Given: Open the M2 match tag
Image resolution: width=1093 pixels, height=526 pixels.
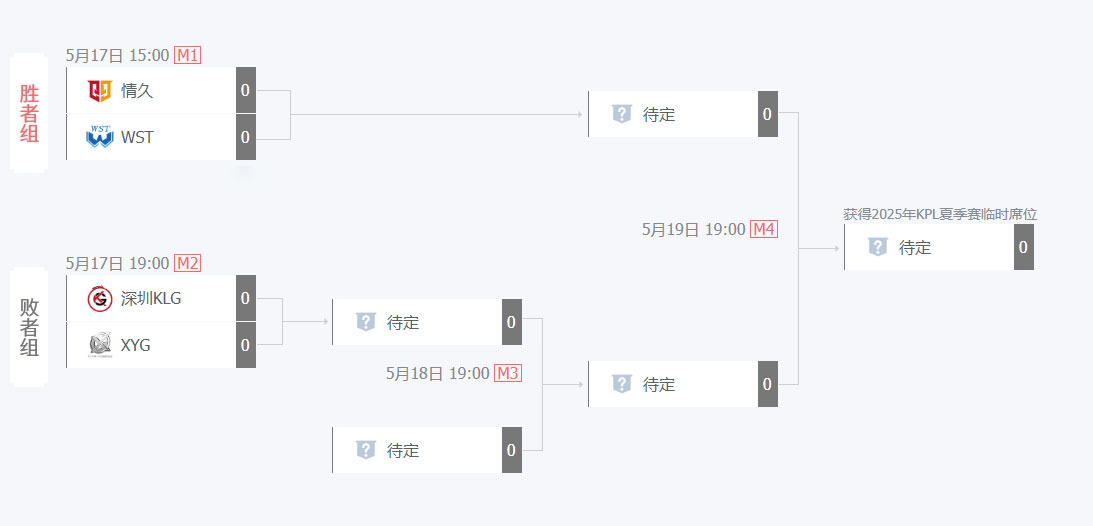Looking at the screenshot, I should point(188,263).
